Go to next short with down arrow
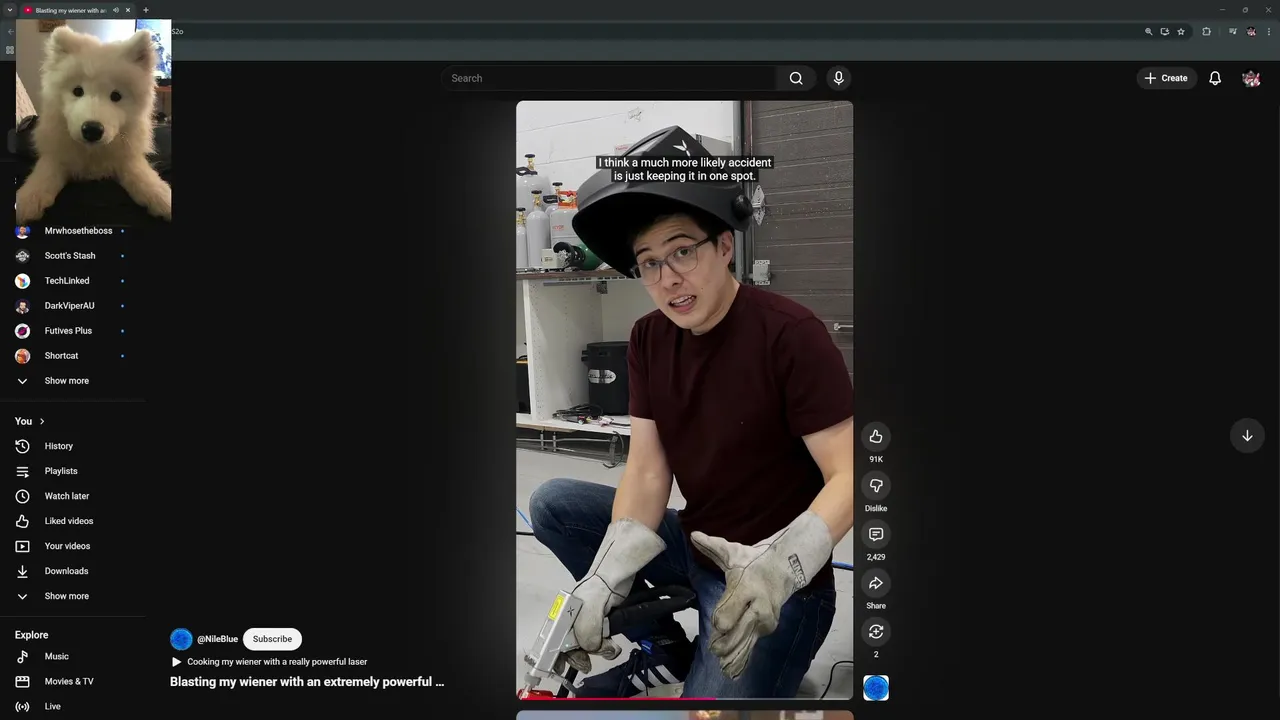 pyautogui.click(x=1247, y=436)
